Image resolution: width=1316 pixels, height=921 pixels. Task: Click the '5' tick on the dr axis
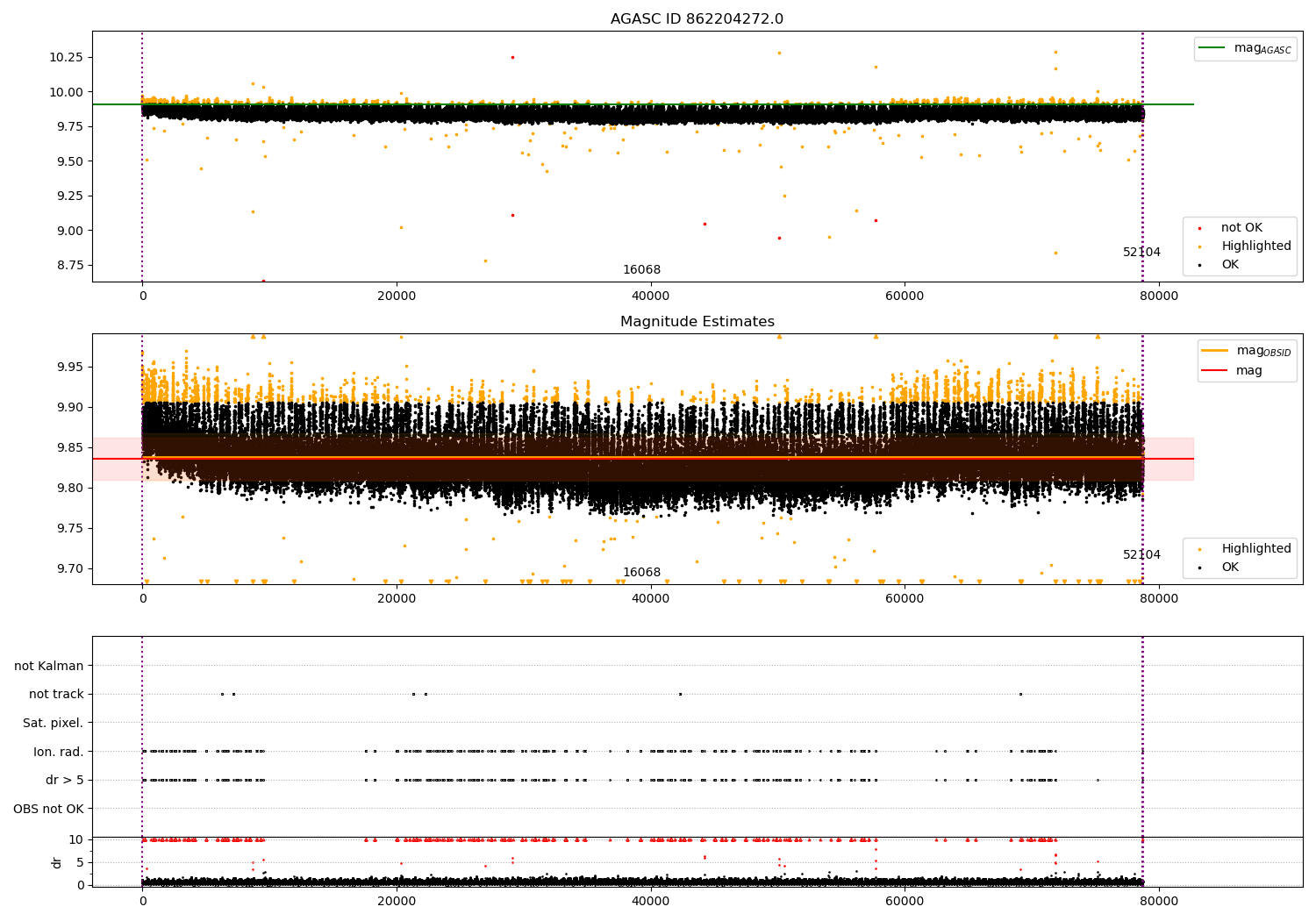pos(81,862)
